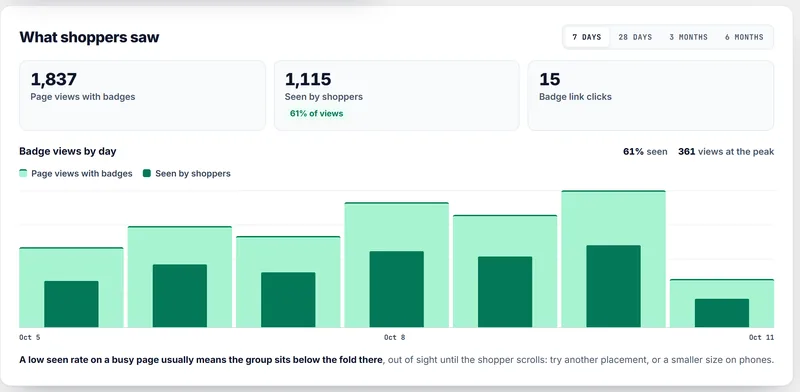Click the Oct 5 dark green seen bar
The image size is (800, 392).
coord(71,304)
